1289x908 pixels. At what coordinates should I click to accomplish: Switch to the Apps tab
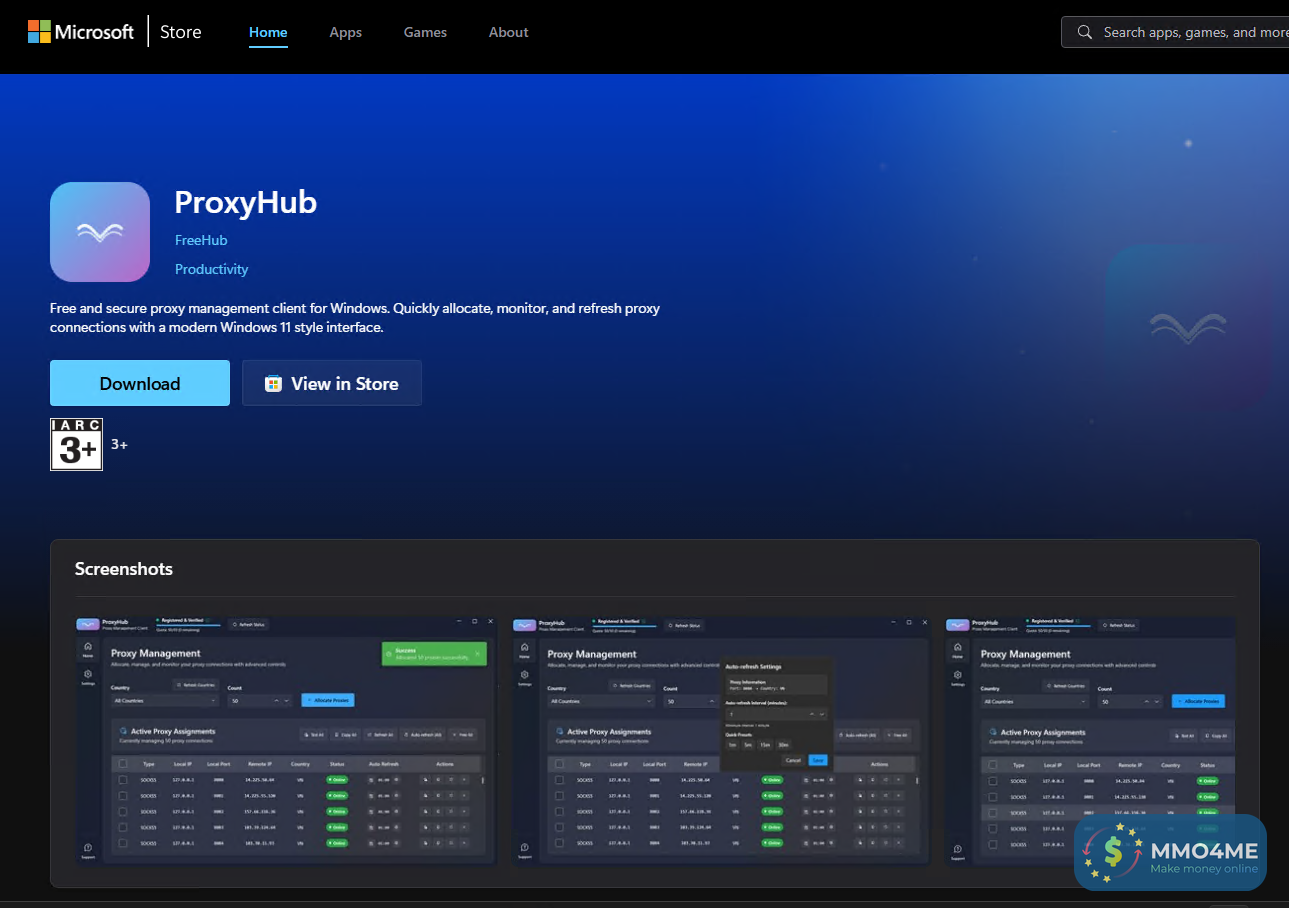pos(346,32)
